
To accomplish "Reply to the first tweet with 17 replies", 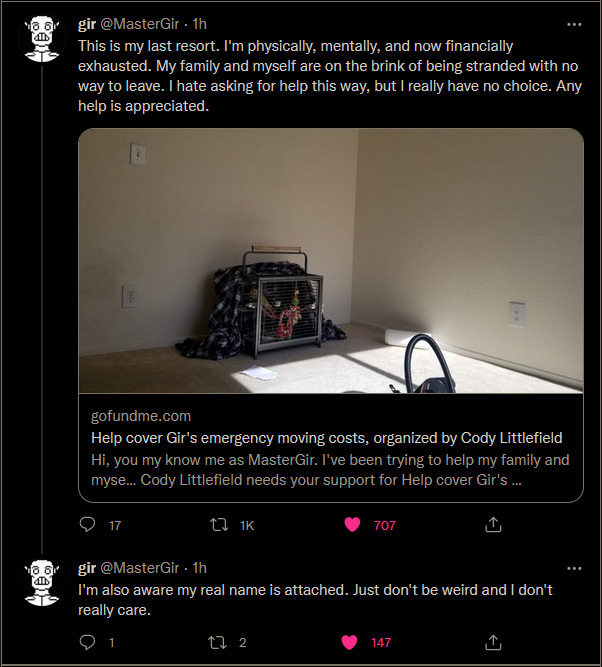I will coord(88,524).
